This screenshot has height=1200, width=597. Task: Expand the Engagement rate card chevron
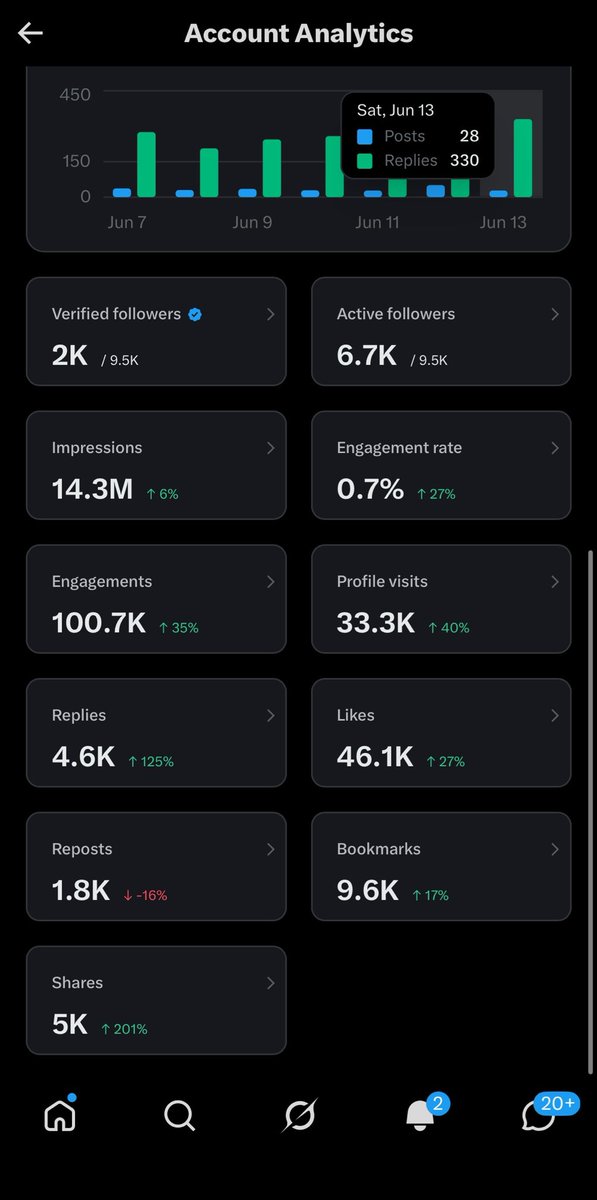[x=555, y=448]
